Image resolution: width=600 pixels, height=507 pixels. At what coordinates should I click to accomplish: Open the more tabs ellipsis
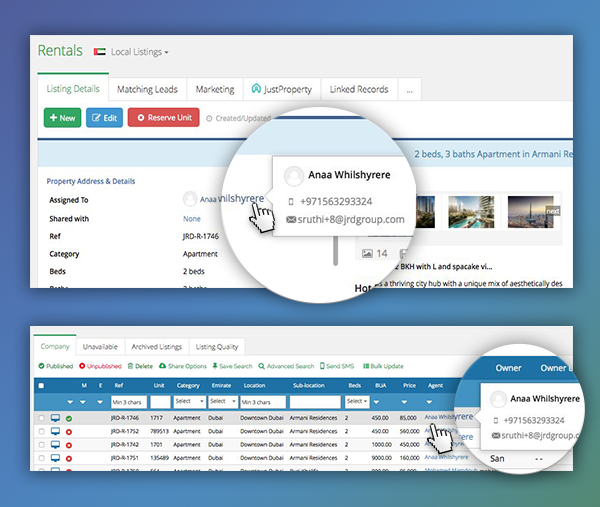click(x=409, y=90)
